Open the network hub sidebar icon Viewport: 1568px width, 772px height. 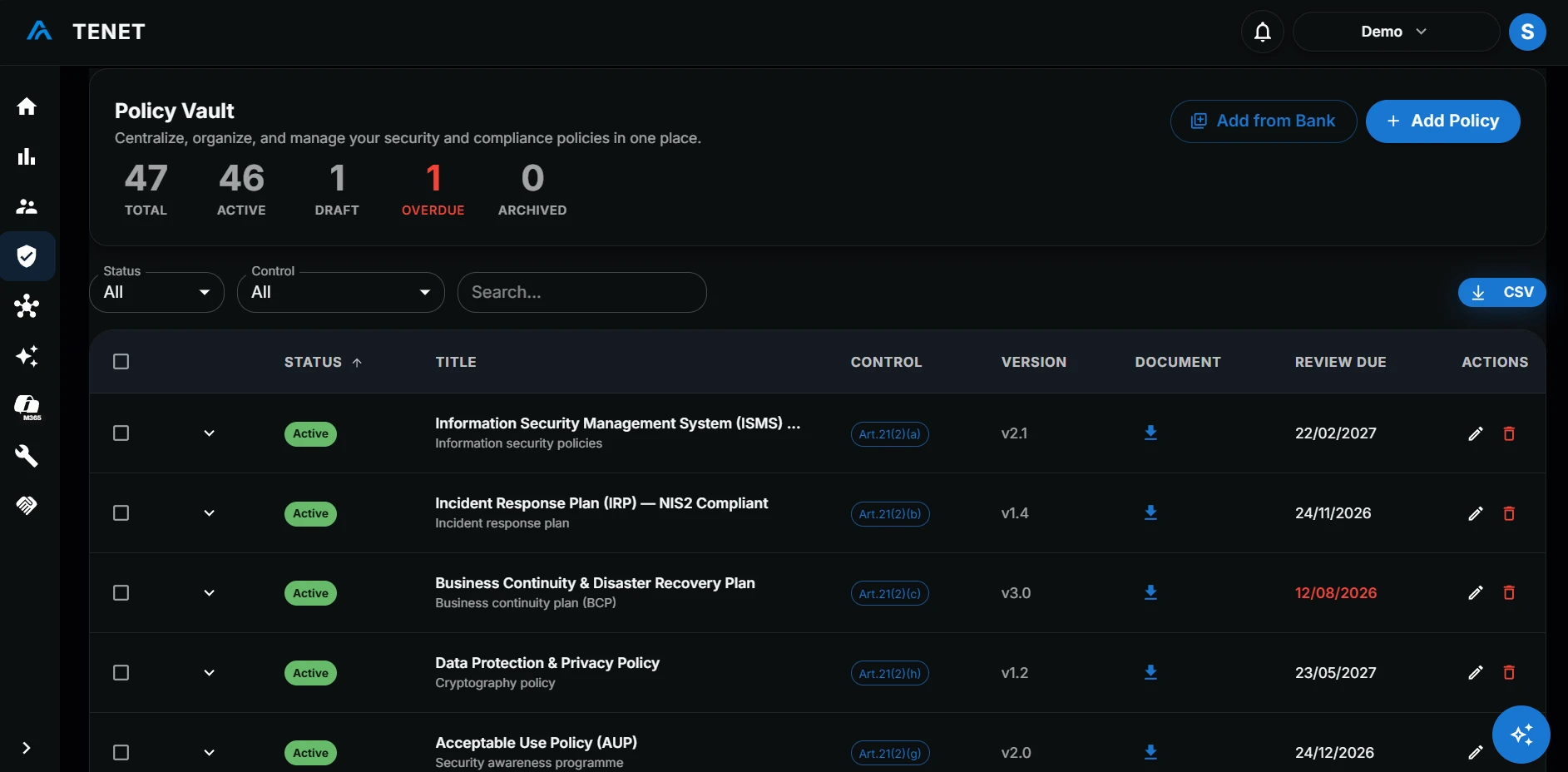pos(27,306)
